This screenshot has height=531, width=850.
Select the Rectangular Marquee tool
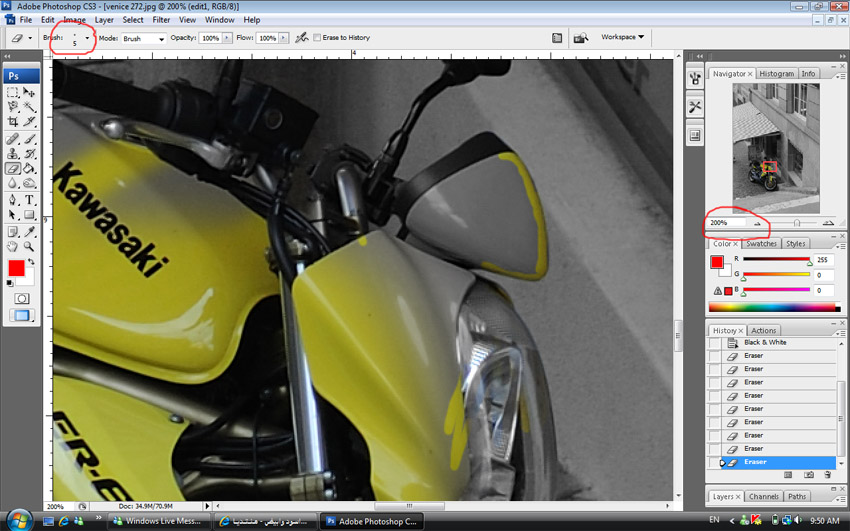click(13, 92)
